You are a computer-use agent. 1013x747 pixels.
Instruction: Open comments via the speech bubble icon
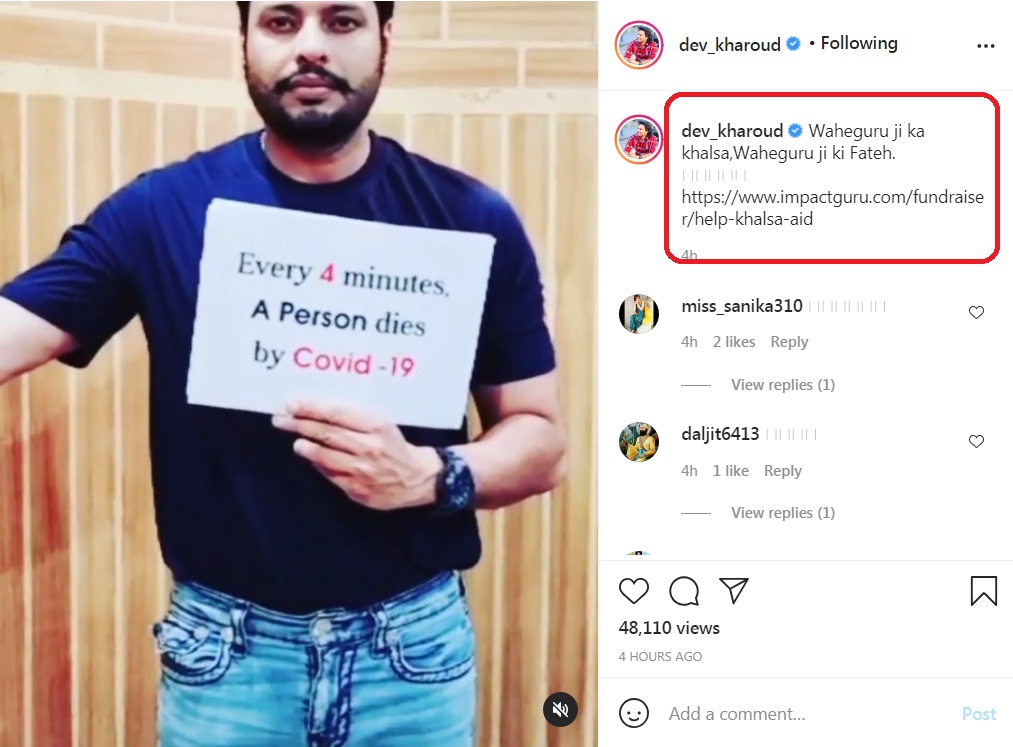point(684,591)
